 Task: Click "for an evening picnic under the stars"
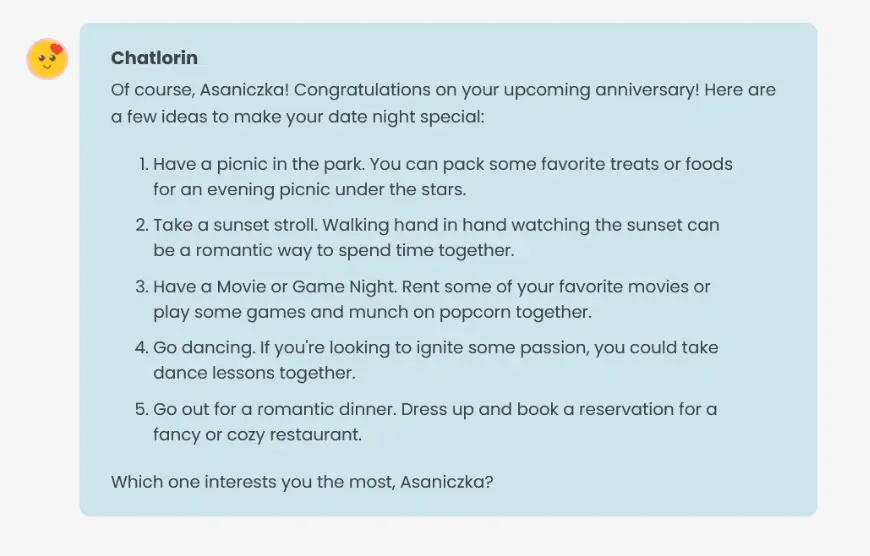pyautogui.click(x=310, y=188)
